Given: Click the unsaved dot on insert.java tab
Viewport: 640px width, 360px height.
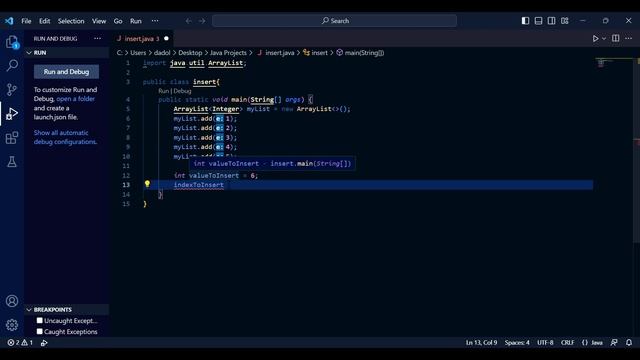Looking at the screenshot, I should click(166, 38).
